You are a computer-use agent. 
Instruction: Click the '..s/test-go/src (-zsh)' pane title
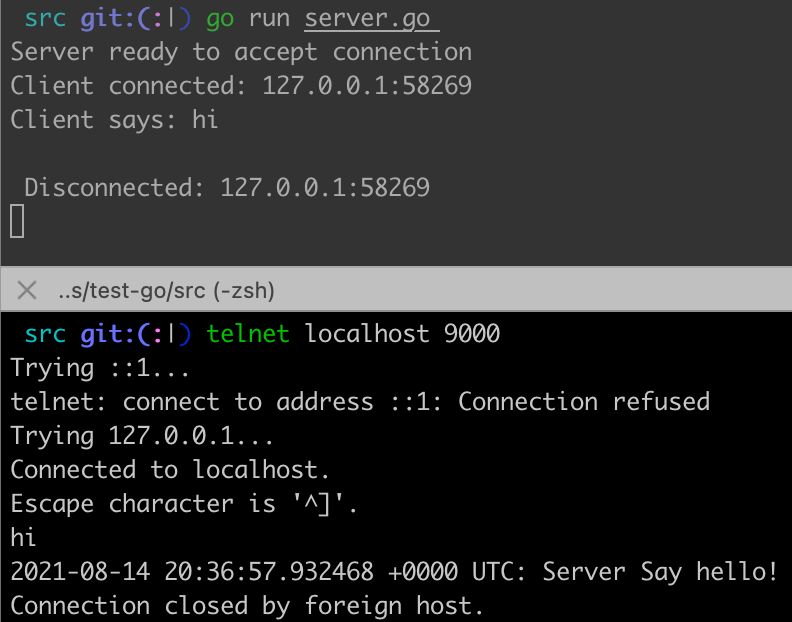(166, 291)
